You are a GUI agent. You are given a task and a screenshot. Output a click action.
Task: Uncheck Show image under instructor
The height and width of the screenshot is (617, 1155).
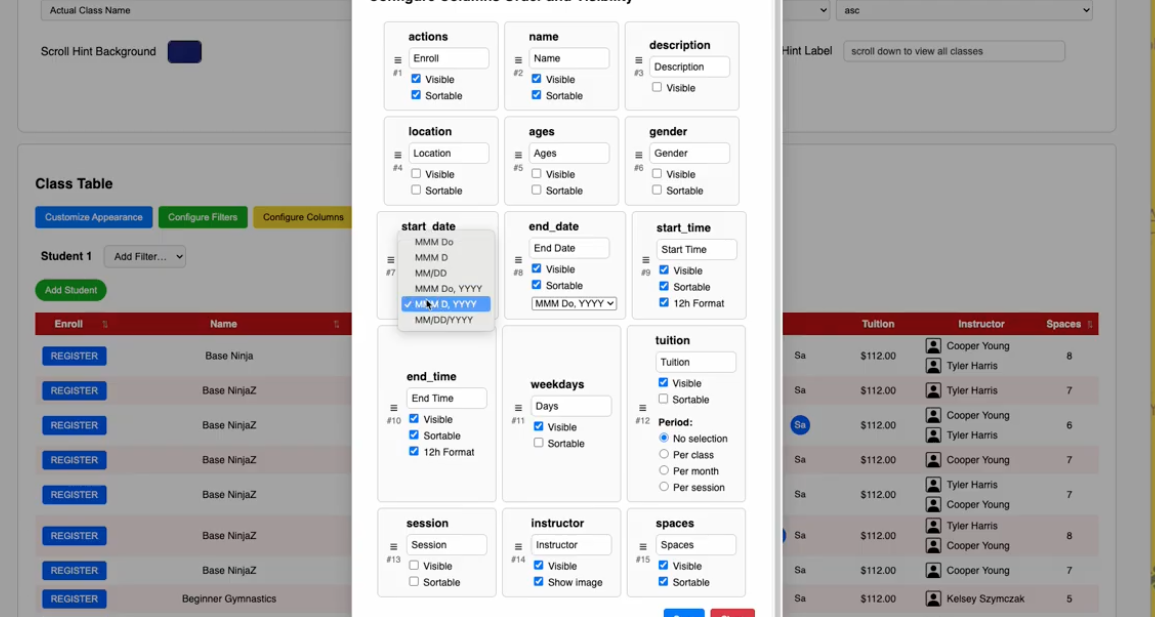point(539,582)
